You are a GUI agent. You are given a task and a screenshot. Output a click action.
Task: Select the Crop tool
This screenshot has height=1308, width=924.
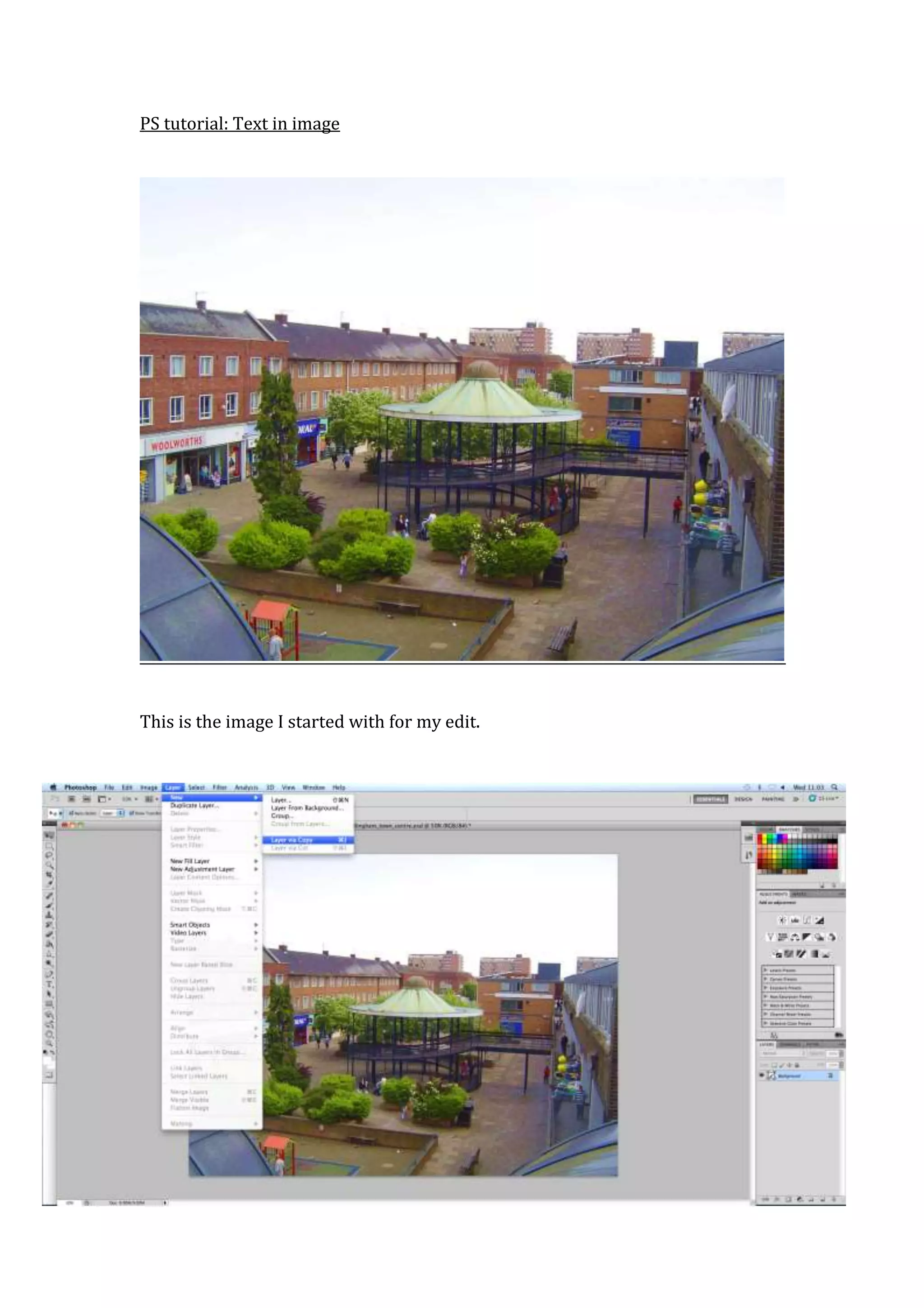[x=50, y=876]
